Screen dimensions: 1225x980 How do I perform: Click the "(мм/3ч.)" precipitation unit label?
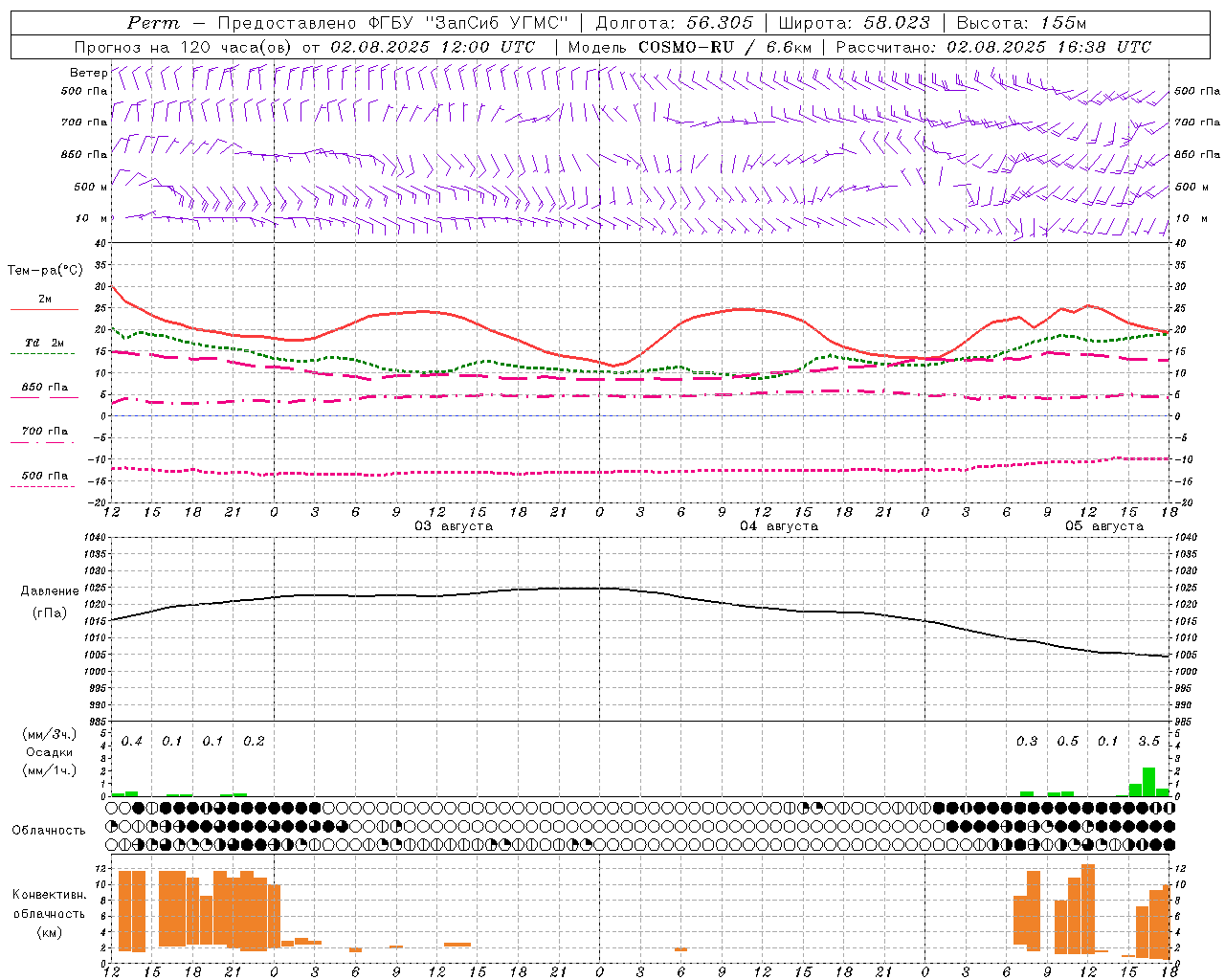click(x=50, y=735)
